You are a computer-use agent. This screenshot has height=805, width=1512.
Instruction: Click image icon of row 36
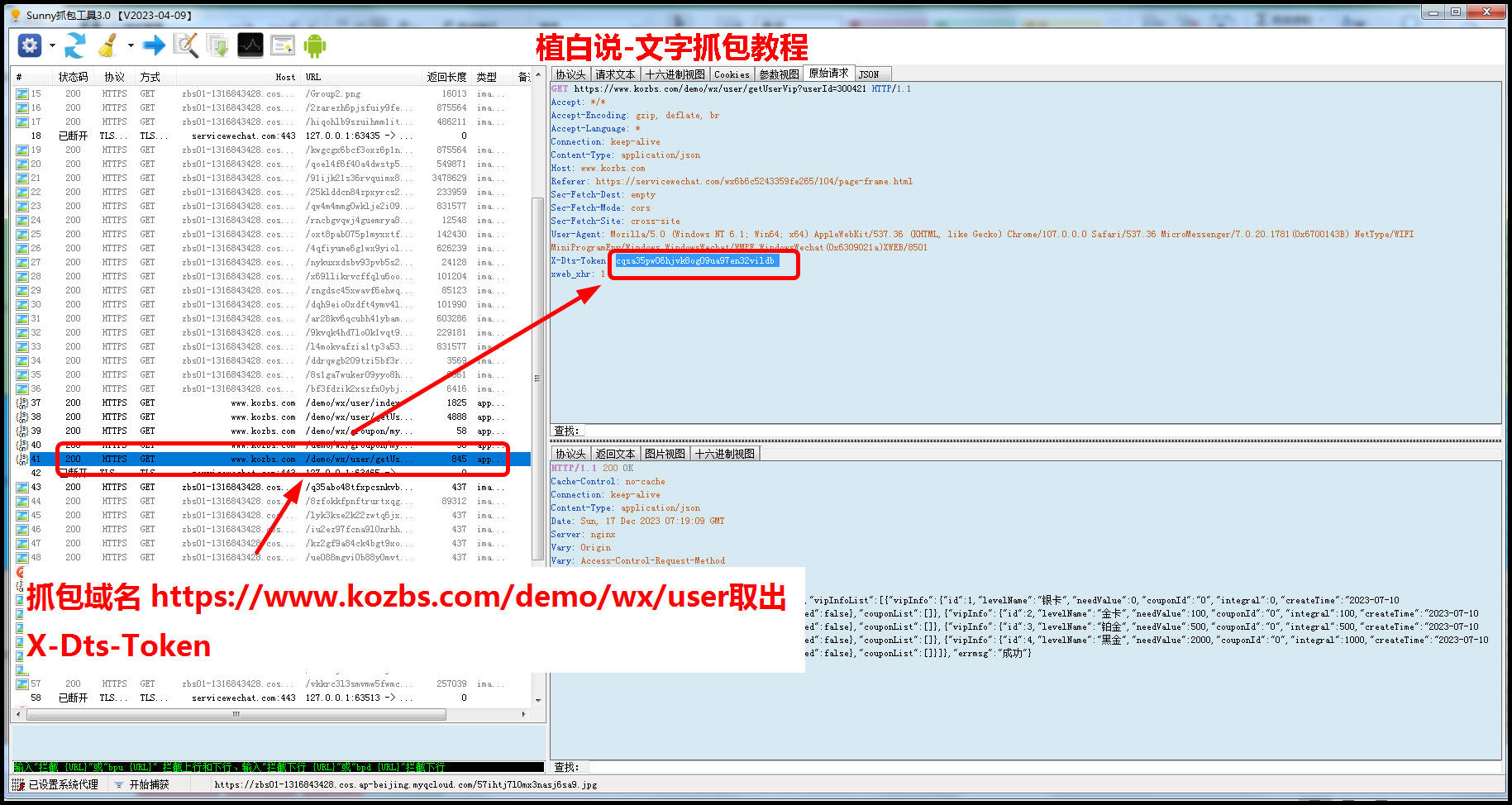click(22, 389)
